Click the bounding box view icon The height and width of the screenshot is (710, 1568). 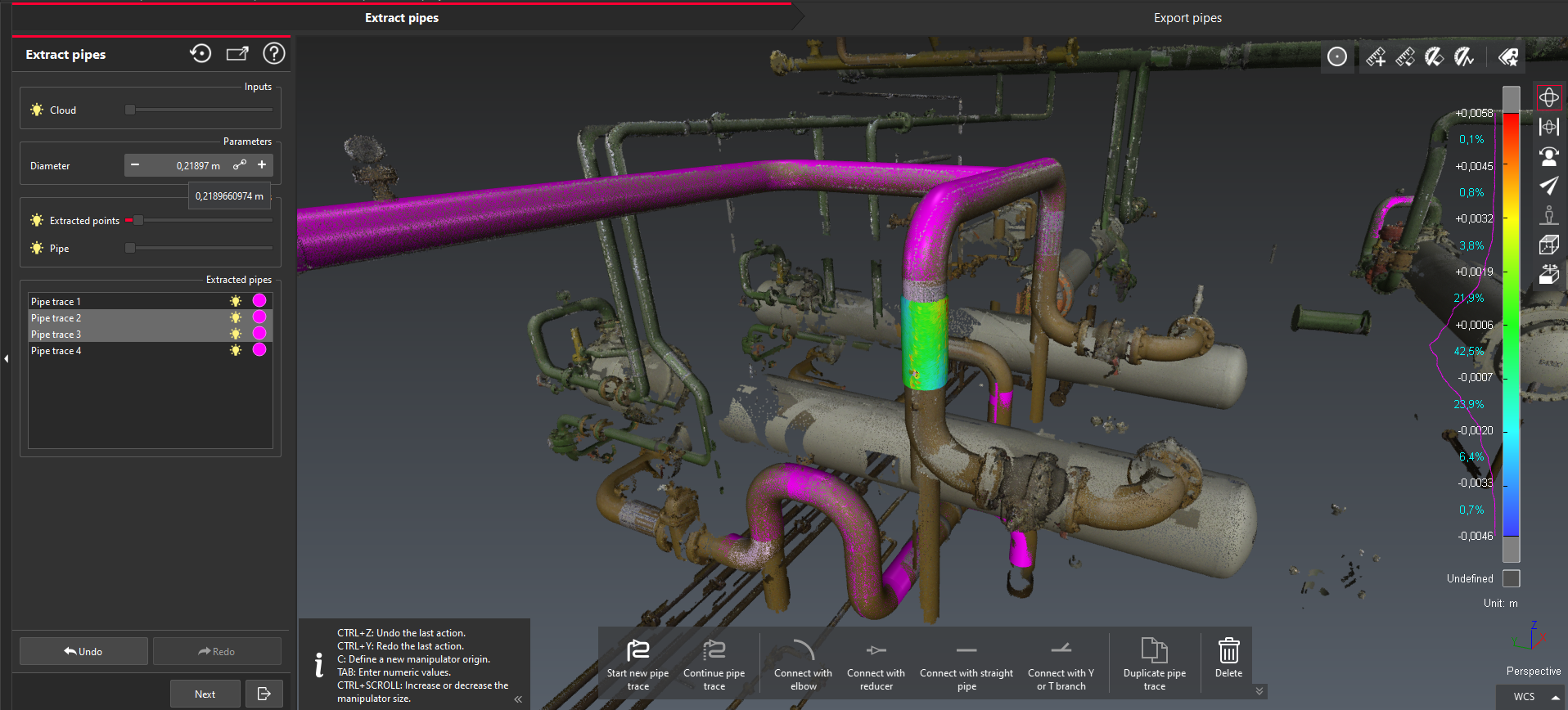coord(1548,245)
